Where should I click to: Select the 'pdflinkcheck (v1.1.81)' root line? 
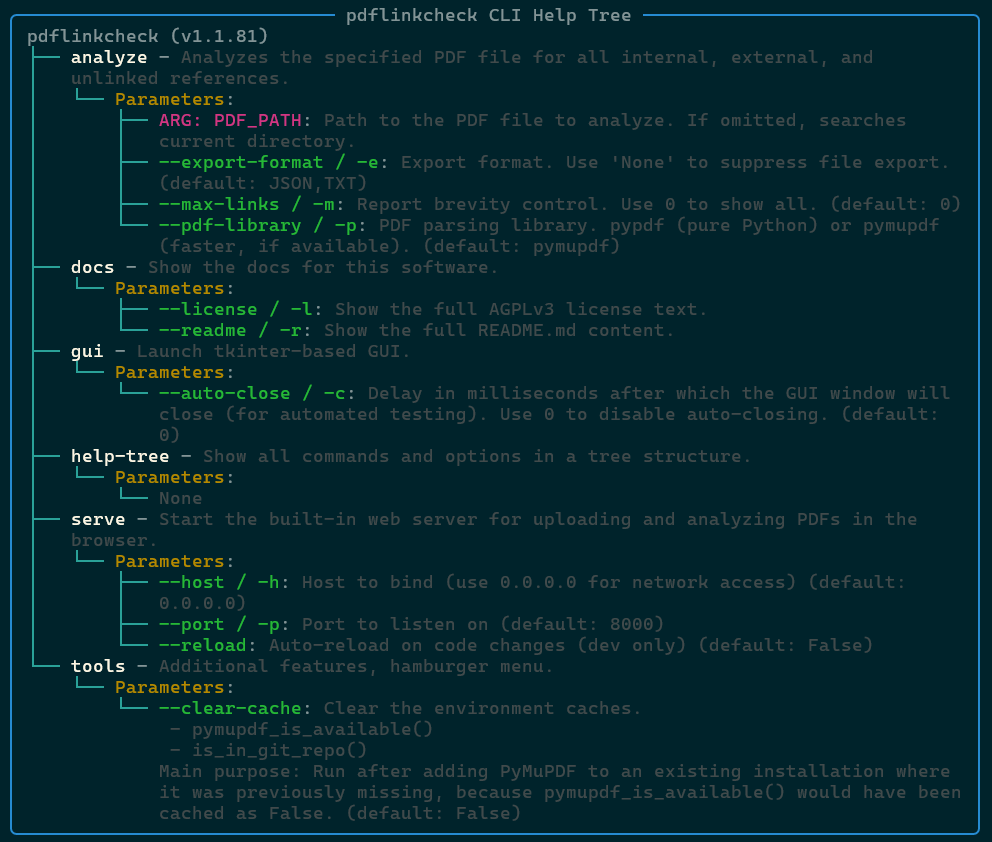147,36
